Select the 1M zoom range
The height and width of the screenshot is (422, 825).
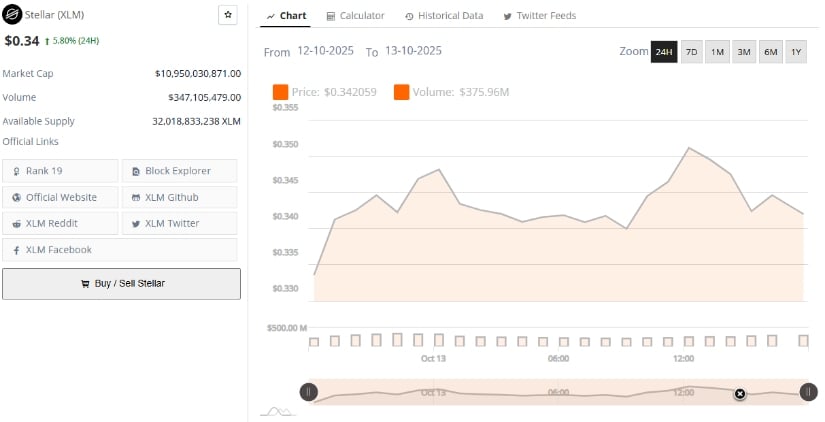(x=717, y=51)
